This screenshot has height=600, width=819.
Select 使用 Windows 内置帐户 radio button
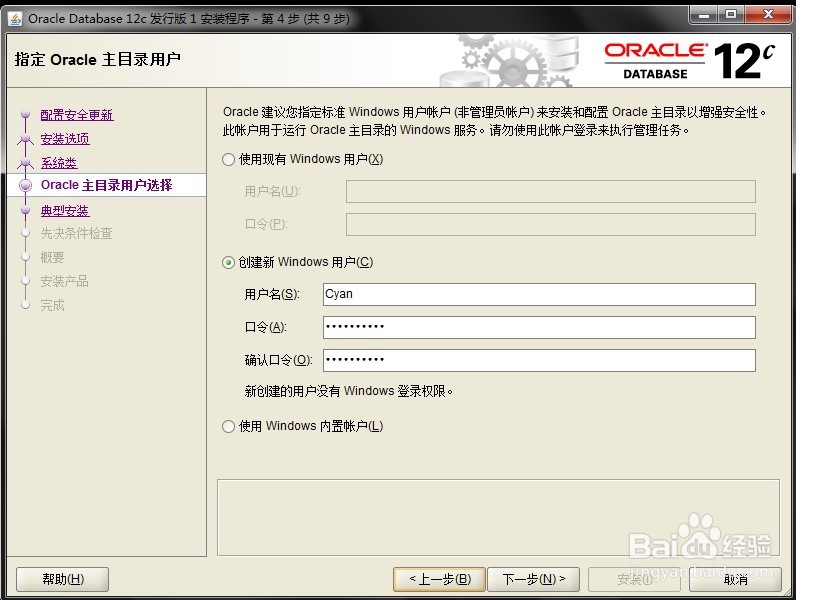click(x=228, y=427)
